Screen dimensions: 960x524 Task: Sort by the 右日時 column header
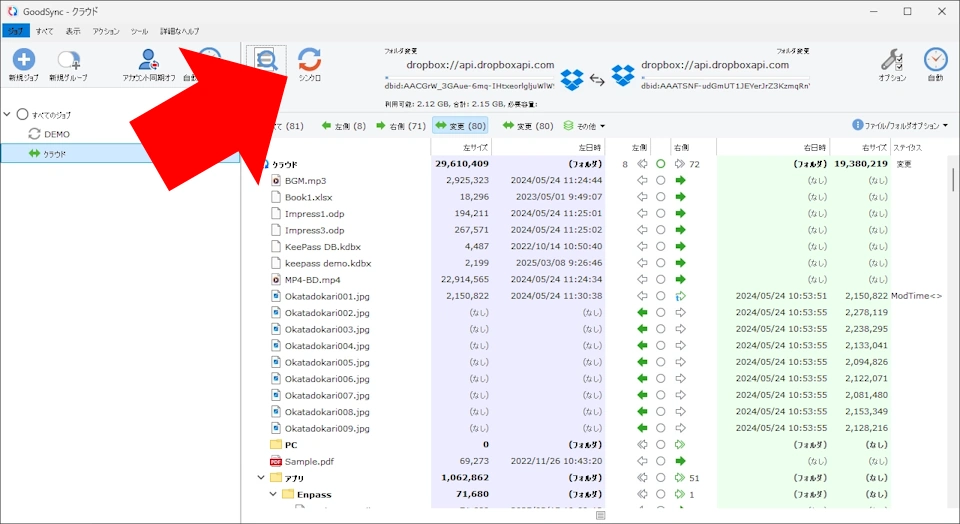(773, 147)
